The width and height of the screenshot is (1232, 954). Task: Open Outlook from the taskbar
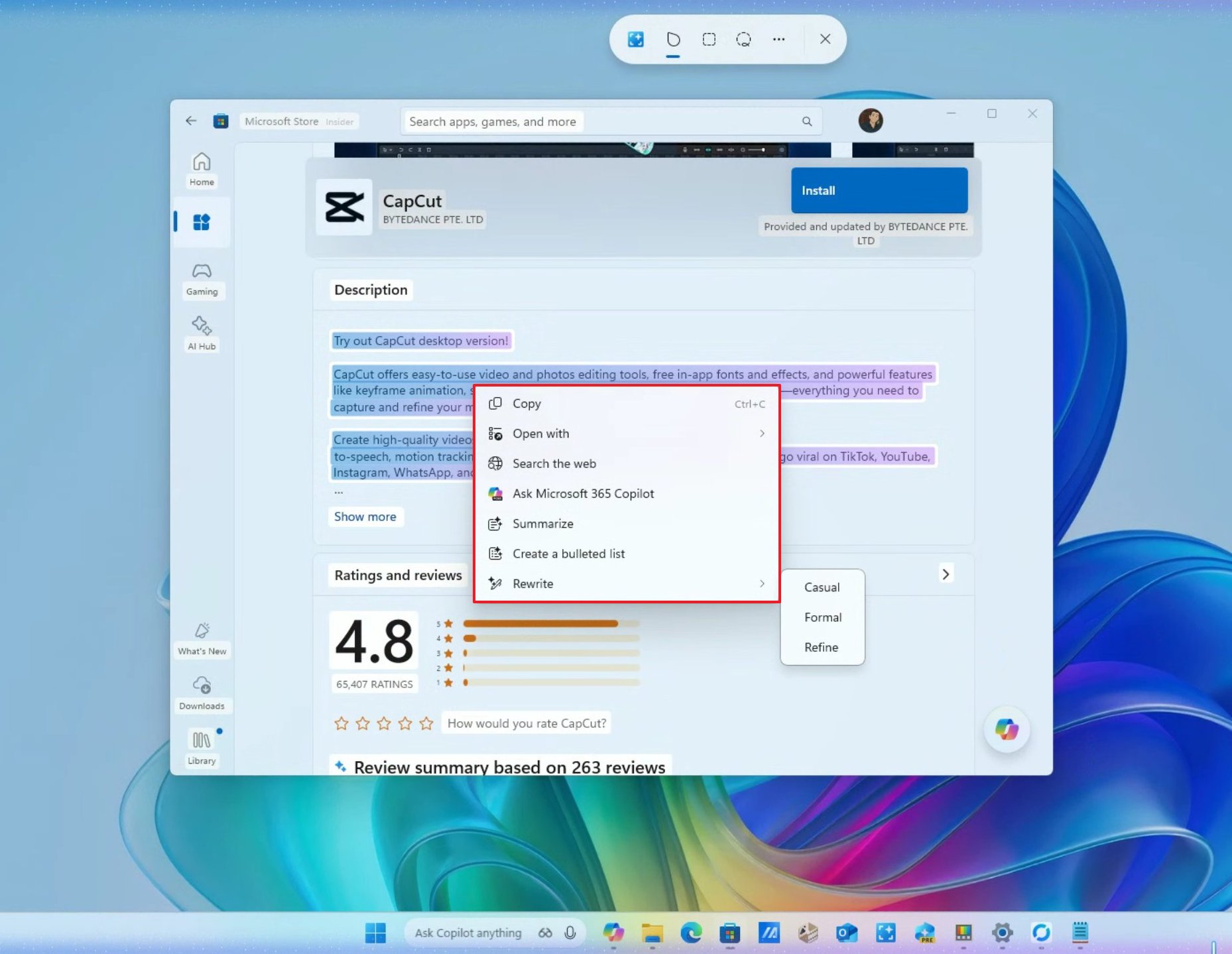[847, 933]
